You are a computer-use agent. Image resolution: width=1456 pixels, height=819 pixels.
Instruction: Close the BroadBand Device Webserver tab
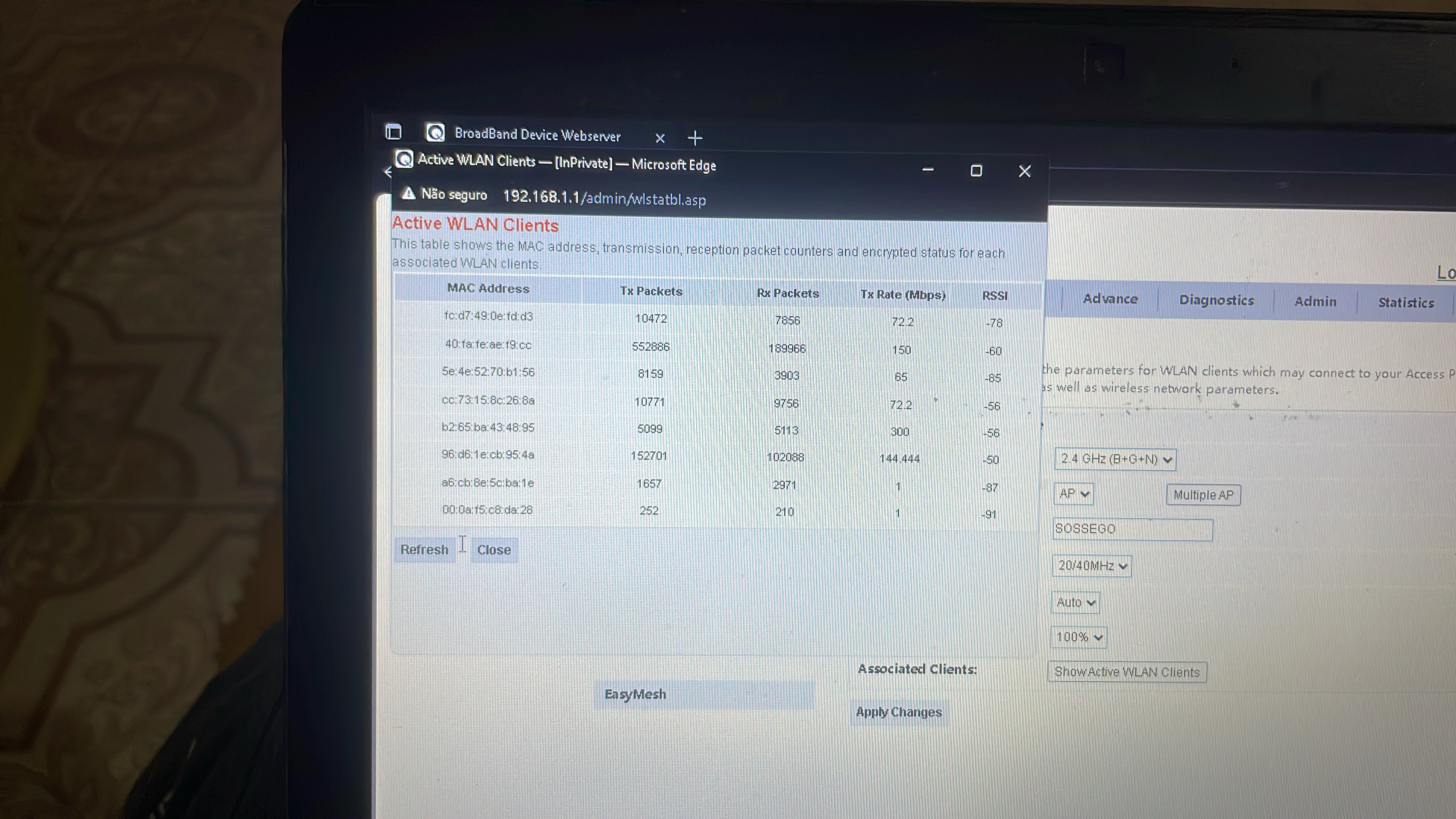tap(660, 138)
